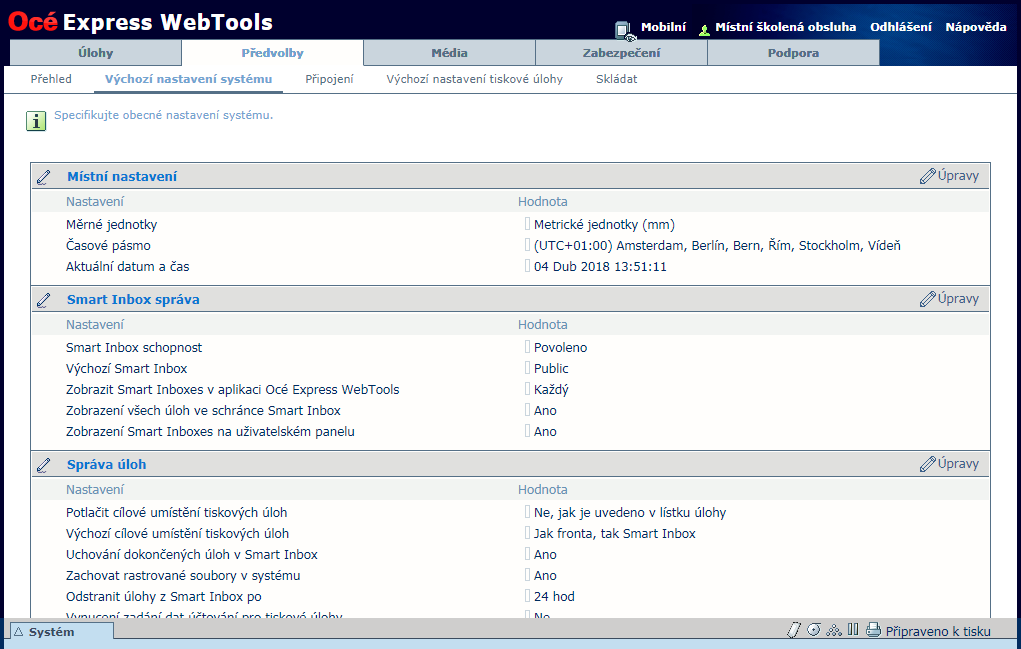Image resolution: width=1021 pixels, height=649 pixels.
Task: Click the Specifikujte obecné nastavení systému info text
Action: (163, 115)
